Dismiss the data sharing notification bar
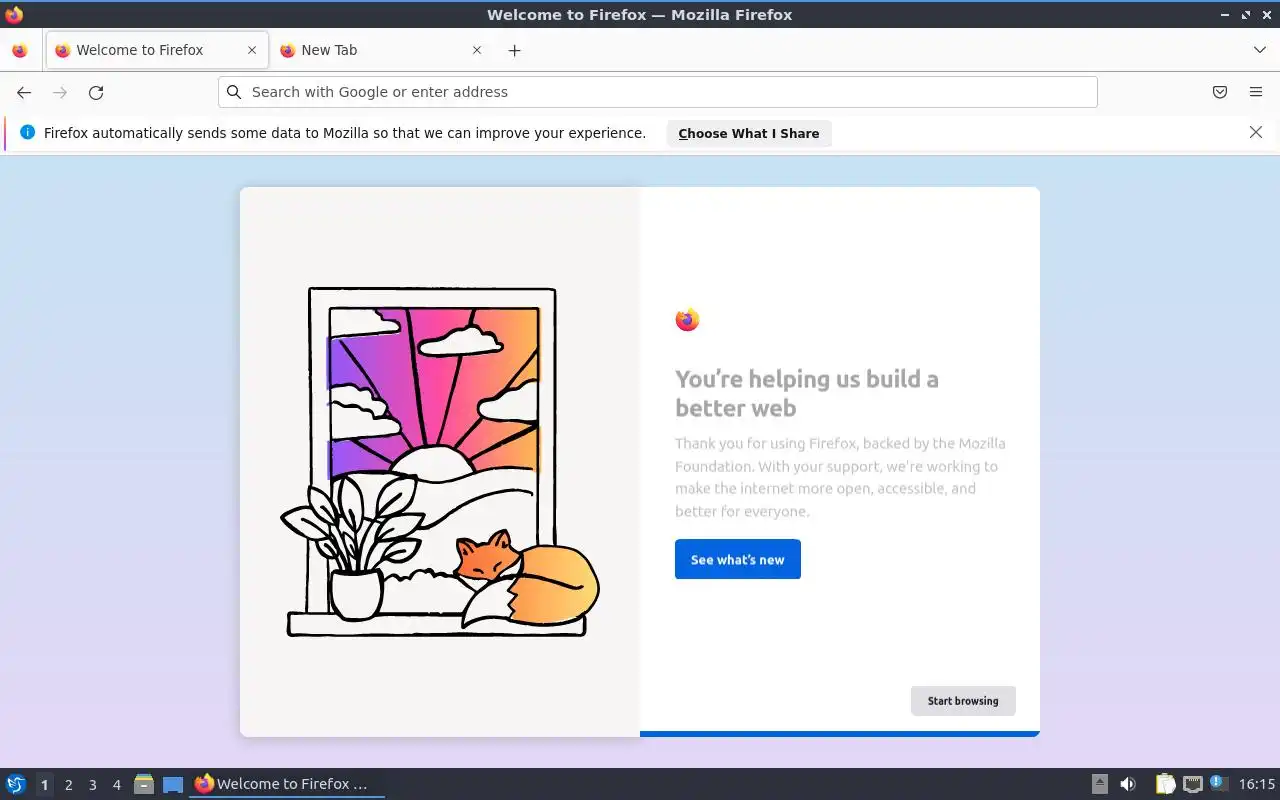This screenshot has height=800, width=1280. point(1256,132)
